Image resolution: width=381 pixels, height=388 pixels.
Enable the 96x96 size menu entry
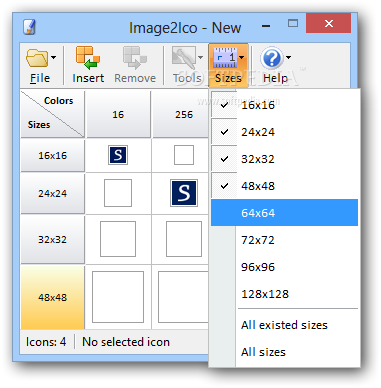tap(284, 267)
